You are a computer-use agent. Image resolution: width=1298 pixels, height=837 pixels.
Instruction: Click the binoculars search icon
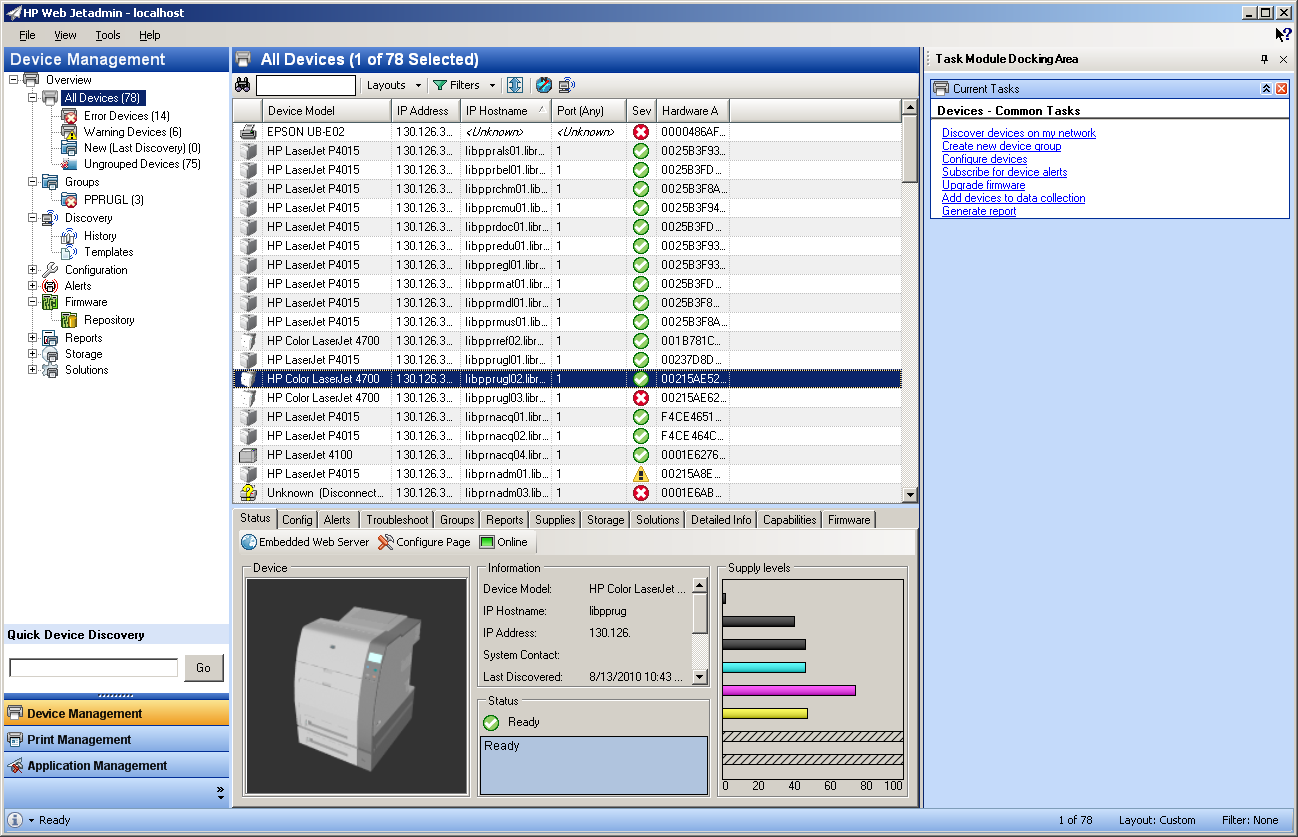click(242, 85)
